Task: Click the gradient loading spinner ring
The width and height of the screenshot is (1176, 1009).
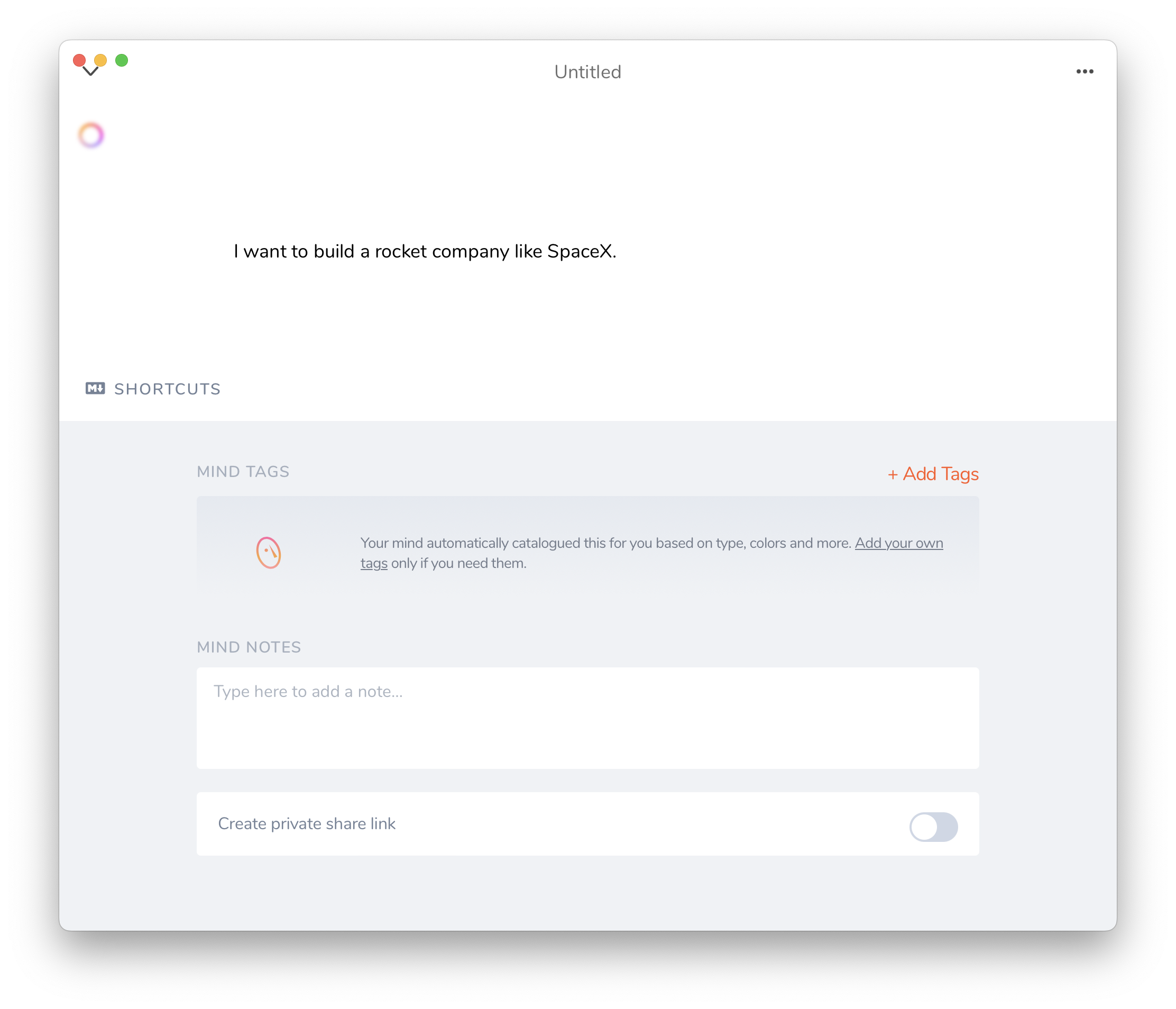Action: (90, 134)
